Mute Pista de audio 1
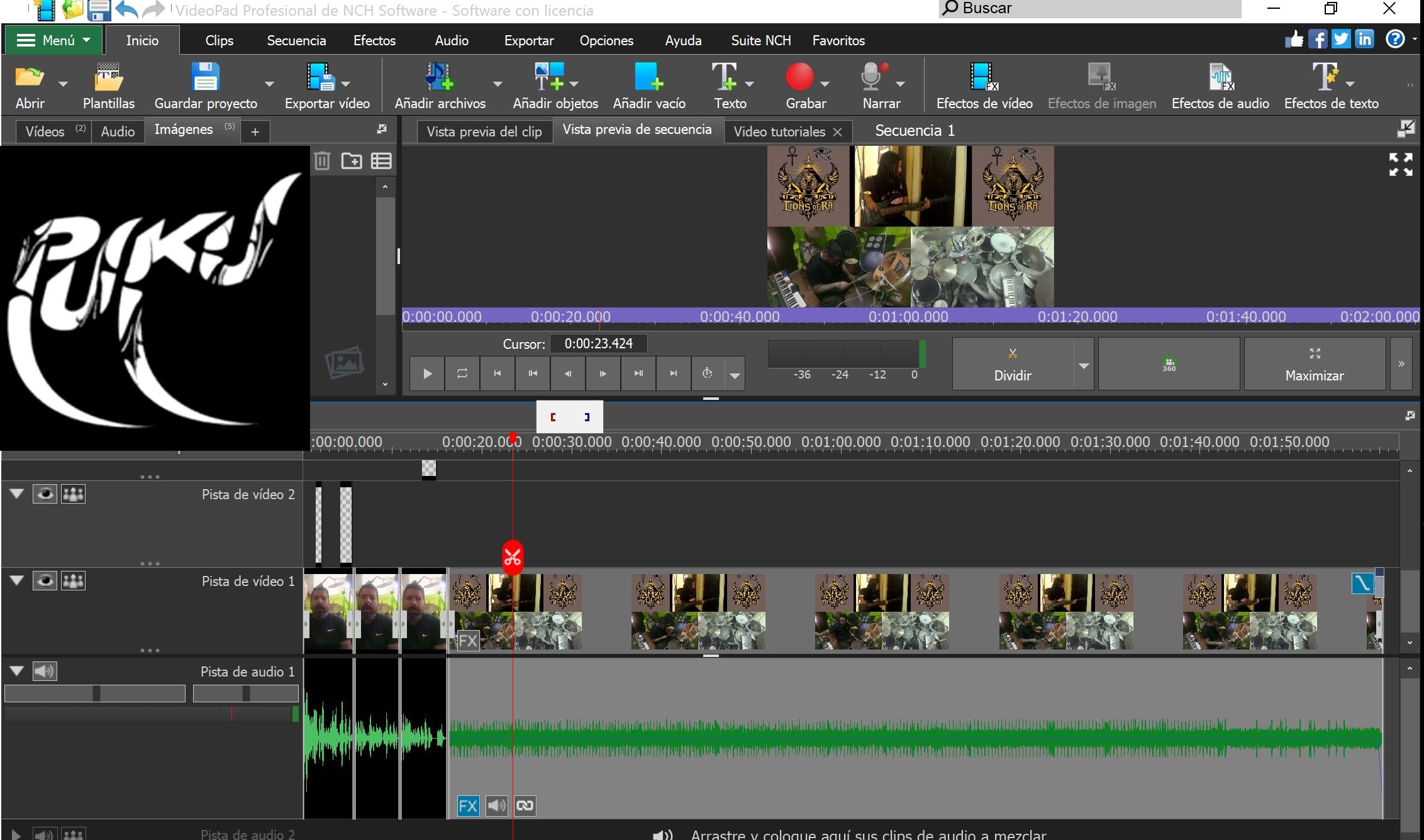 45,671
